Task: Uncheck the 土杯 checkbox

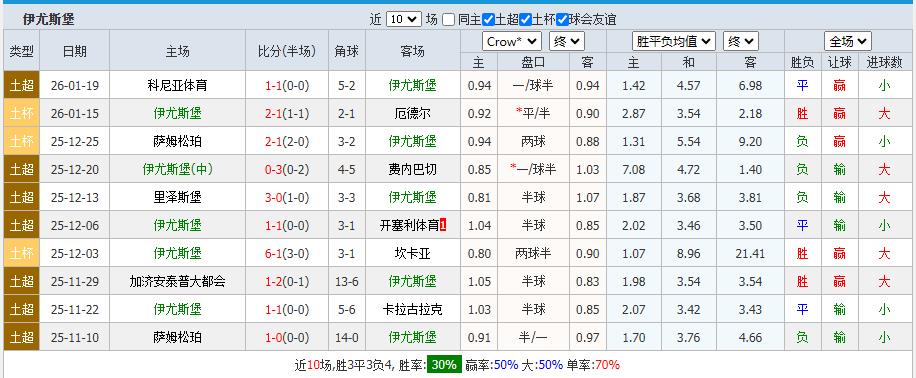Action: coord(525,19)
